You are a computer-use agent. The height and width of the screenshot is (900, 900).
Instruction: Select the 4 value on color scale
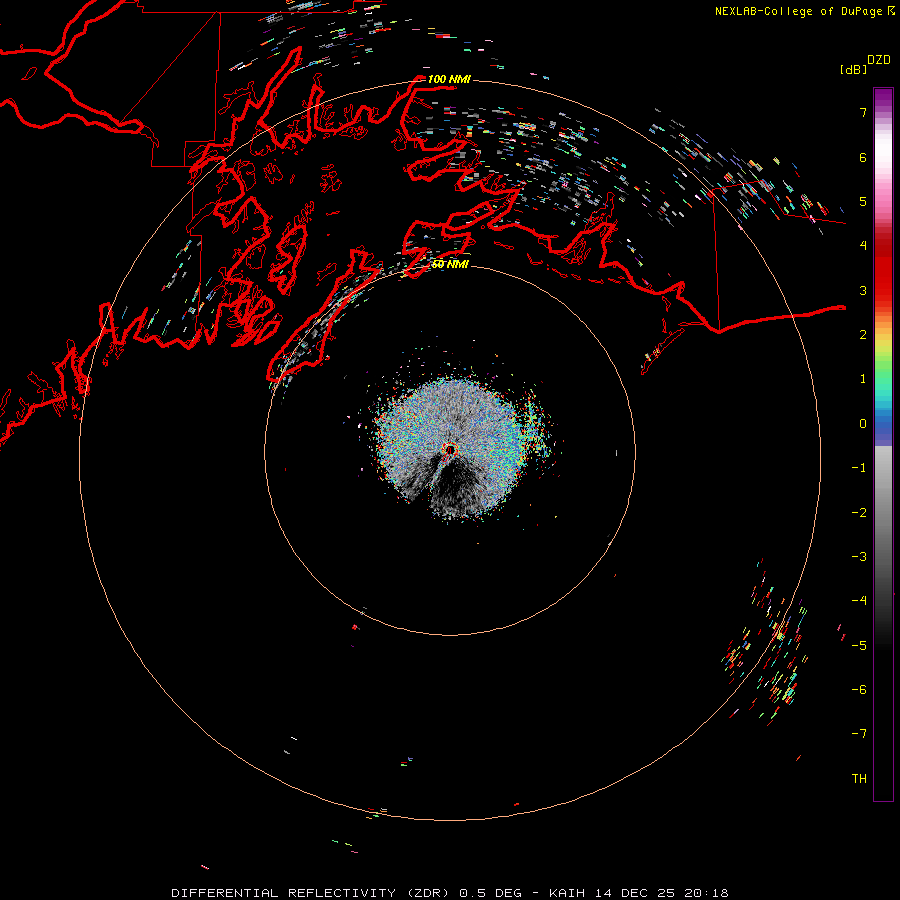(x=863, y=246)
